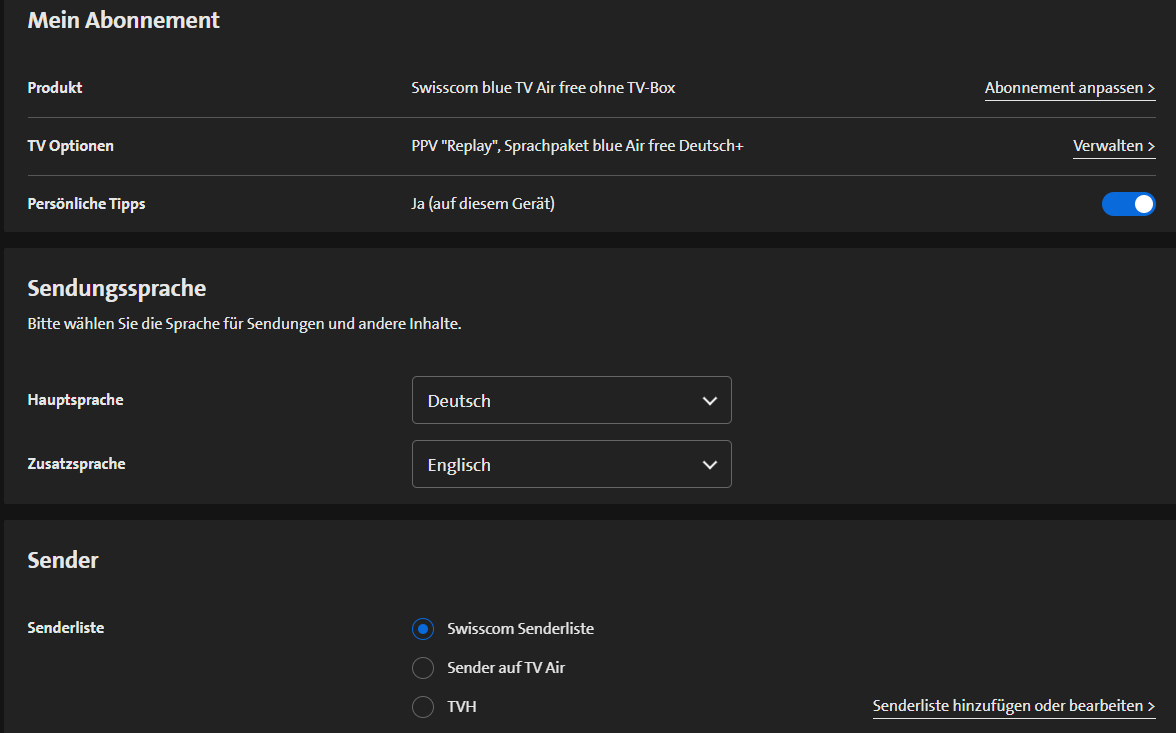Image resolution: width=1176 pixels, height=733 pixels.
Task: Select the TVH radio button
Action: click(x=423, y=707)
